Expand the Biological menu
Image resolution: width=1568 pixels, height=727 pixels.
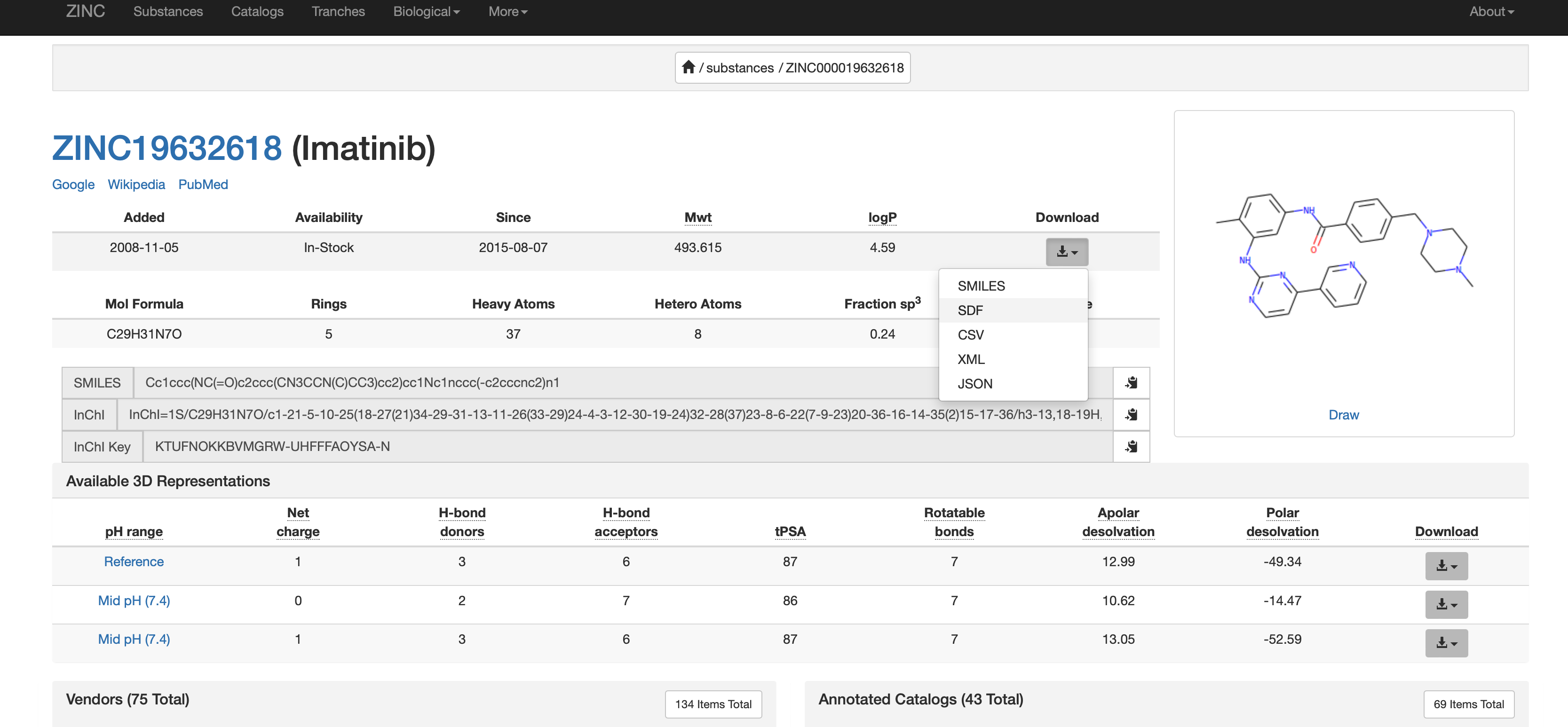[x=426, y=12]
